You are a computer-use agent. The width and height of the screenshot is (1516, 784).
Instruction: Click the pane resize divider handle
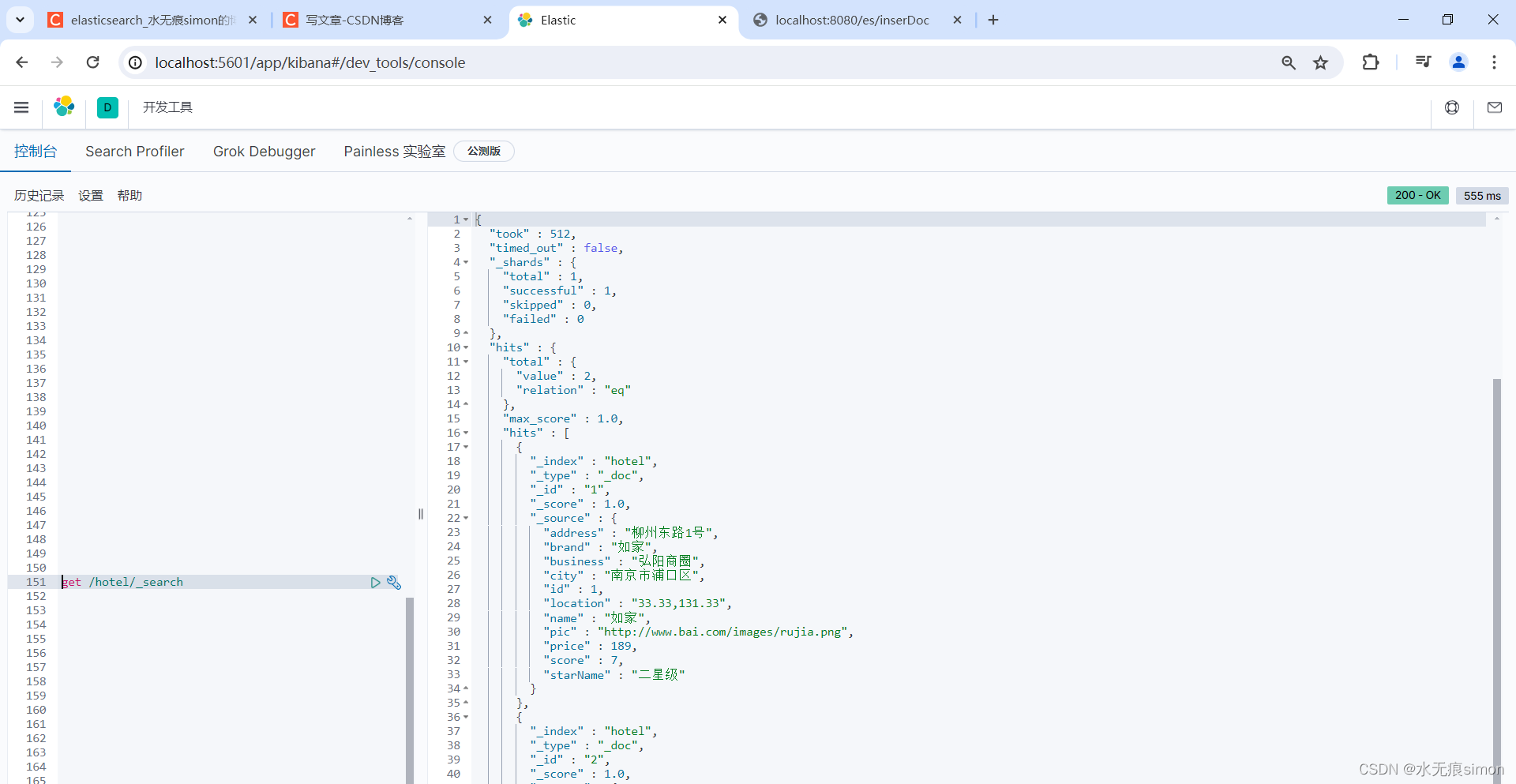421,514
